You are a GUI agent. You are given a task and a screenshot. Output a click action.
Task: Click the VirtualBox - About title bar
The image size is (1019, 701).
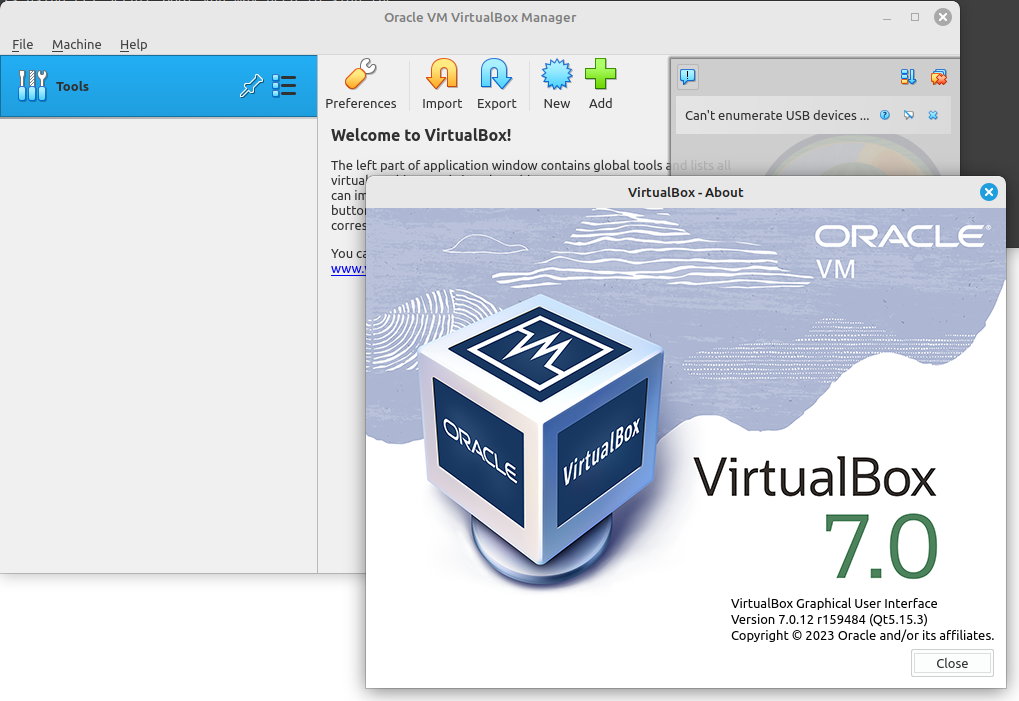tap(686, 192)
